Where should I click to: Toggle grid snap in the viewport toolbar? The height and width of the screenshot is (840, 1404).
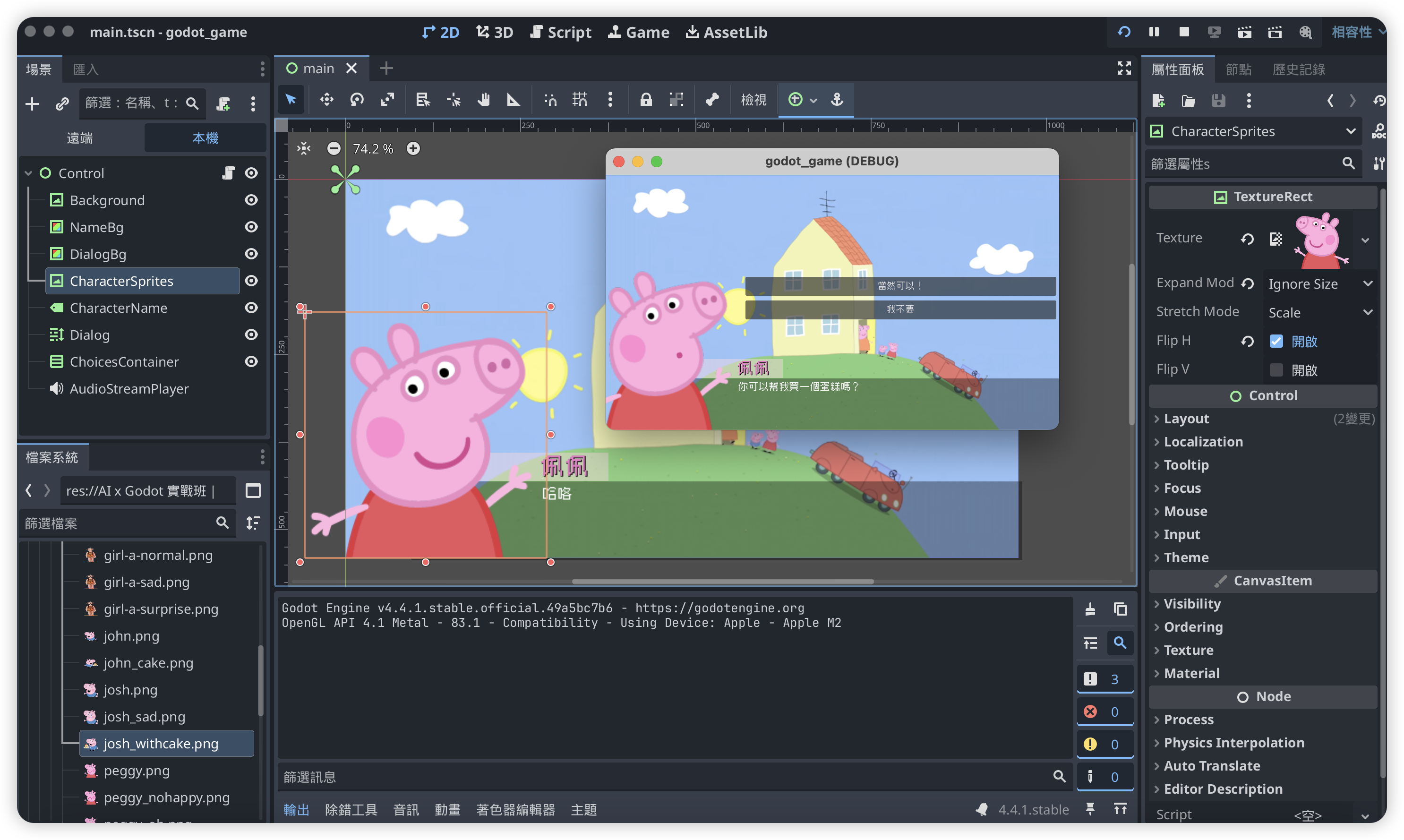[580, 100]
